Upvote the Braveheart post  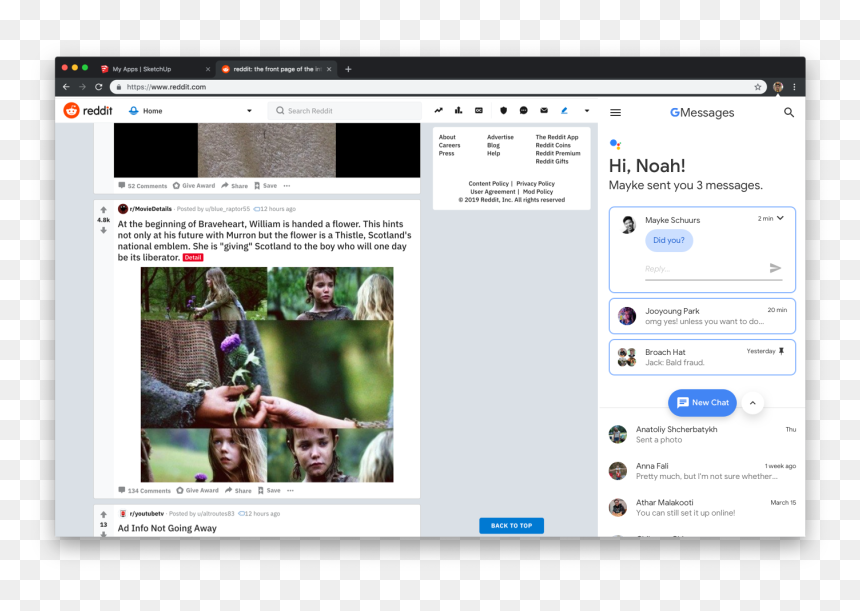103,210
